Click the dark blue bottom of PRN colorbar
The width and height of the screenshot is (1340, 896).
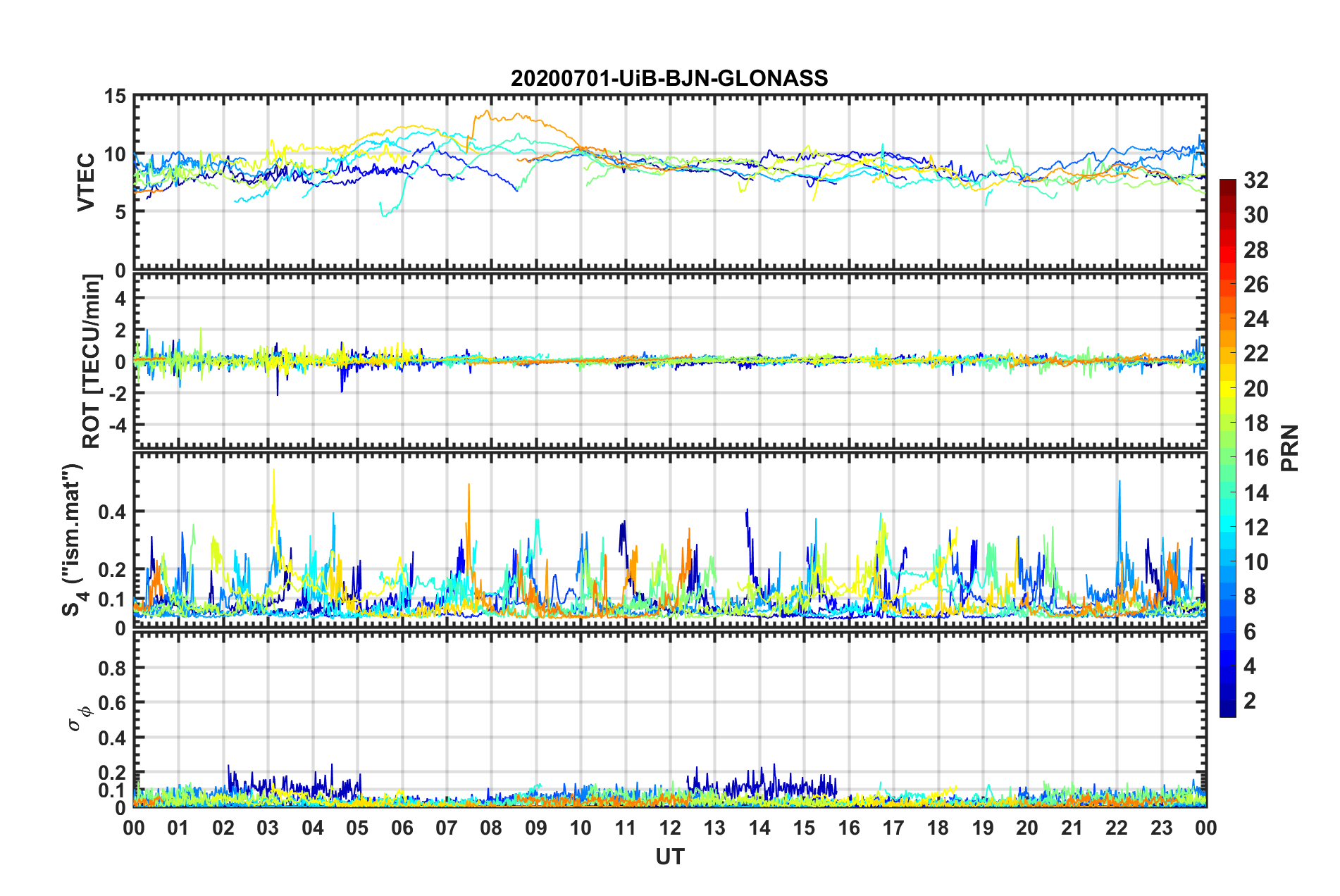1227,710
